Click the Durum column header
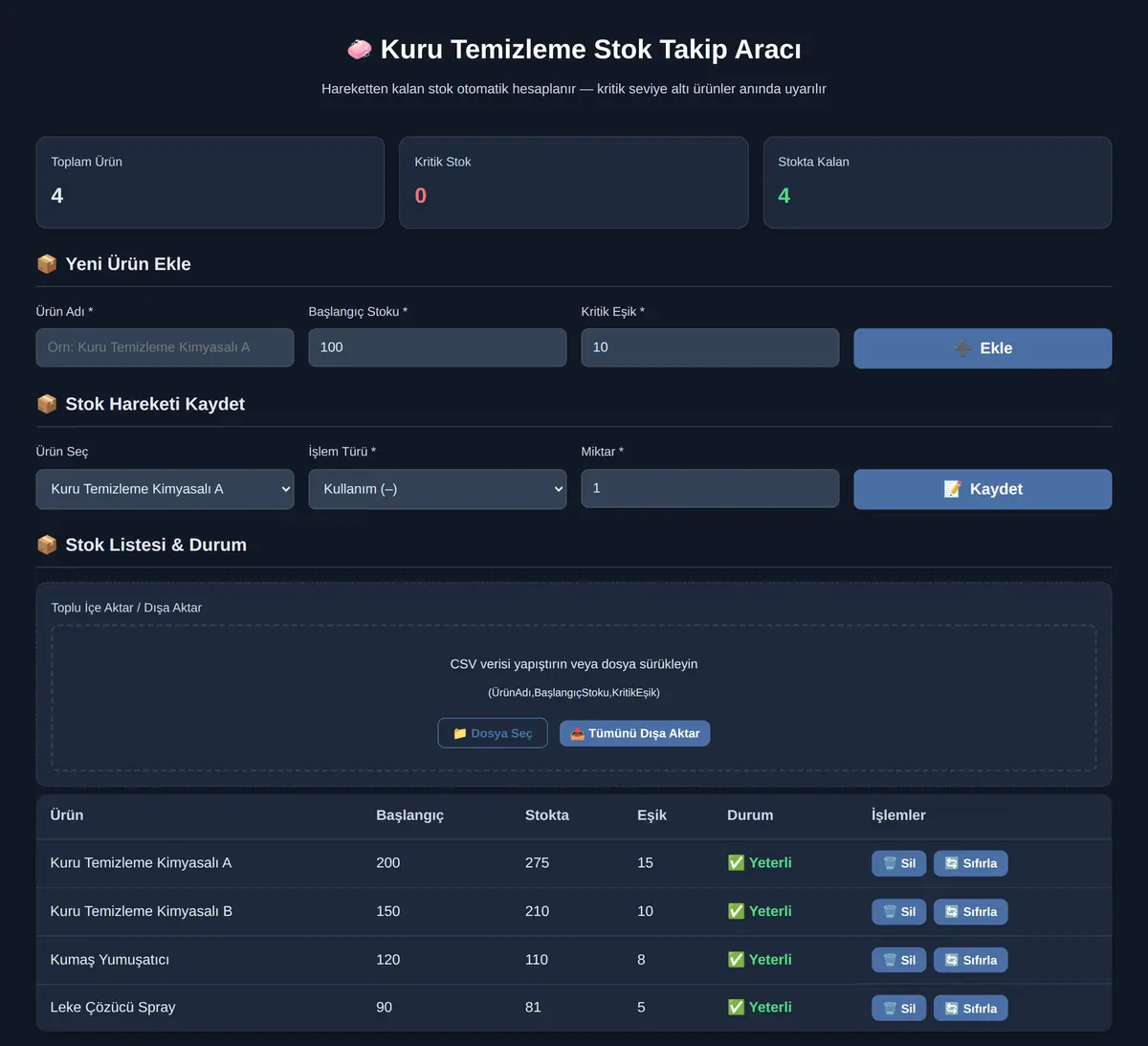The height and width of the screenshot is (1046, 1148). pyautogui.click(x=750, y=815)
